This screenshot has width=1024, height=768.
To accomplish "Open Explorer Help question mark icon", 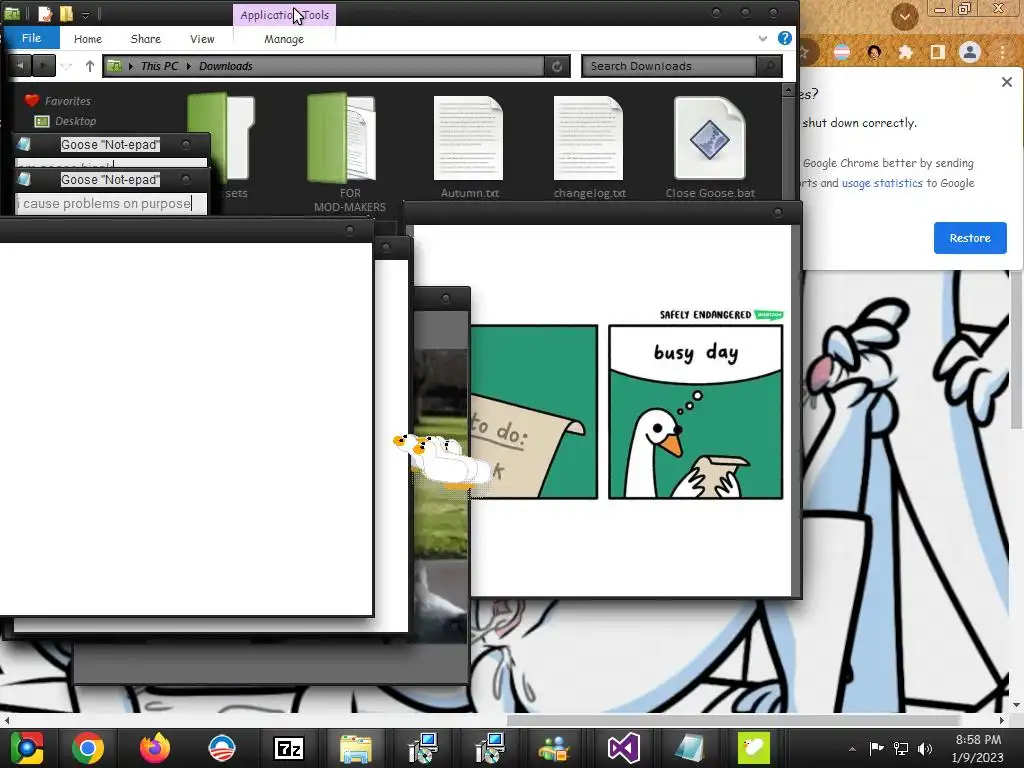I will tap(785, 38).
